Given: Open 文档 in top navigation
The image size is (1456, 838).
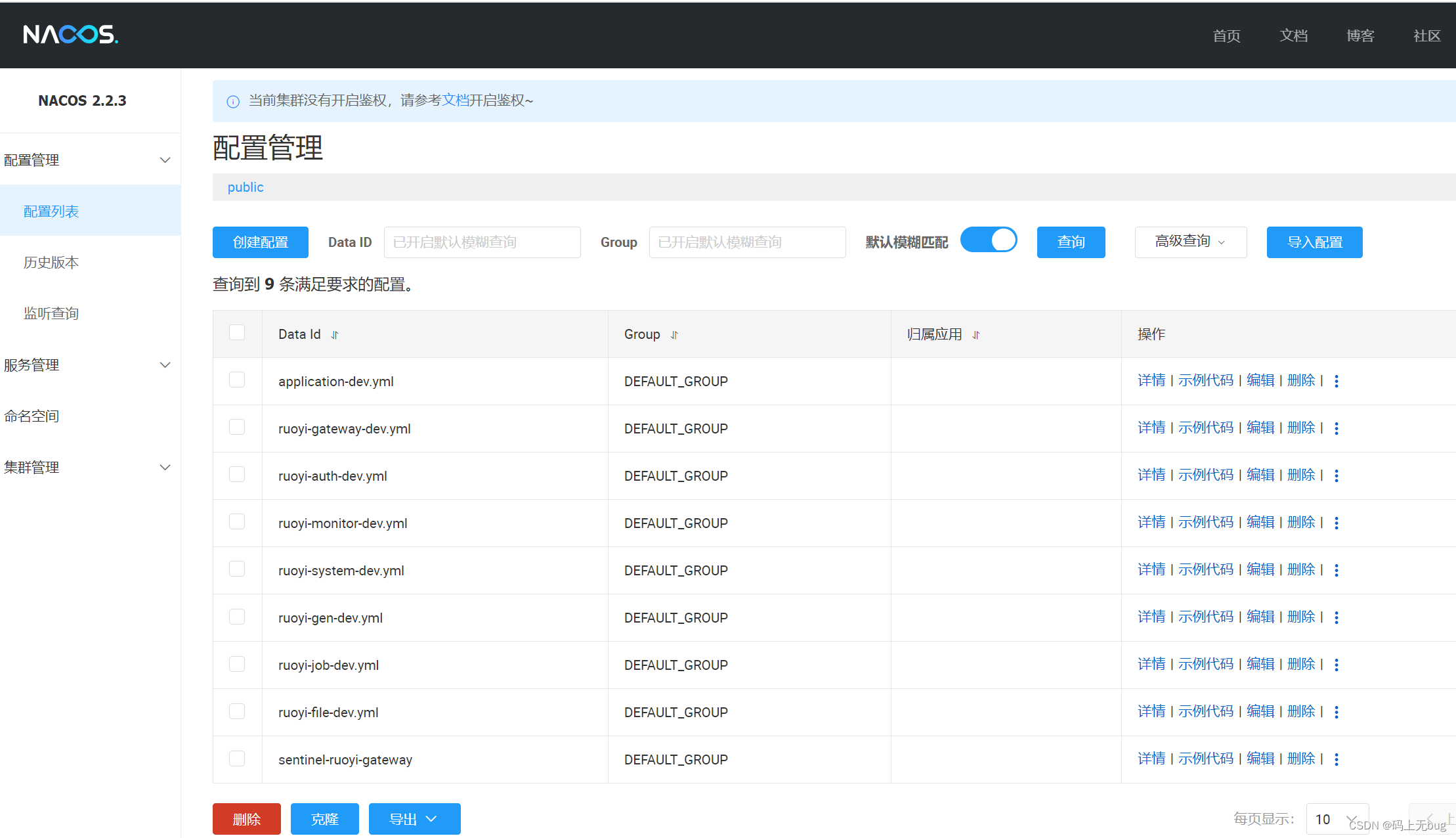Looking at the screenshot, I should (x=1293, y=35).
